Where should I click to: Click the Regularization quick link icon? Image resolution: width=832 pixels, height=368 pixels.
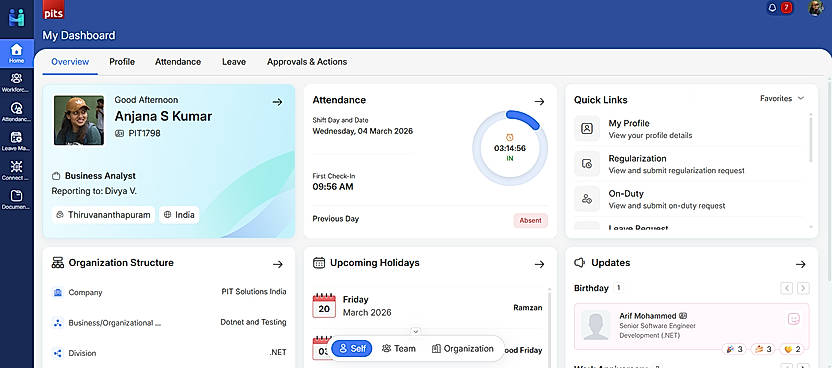(587, 164)
